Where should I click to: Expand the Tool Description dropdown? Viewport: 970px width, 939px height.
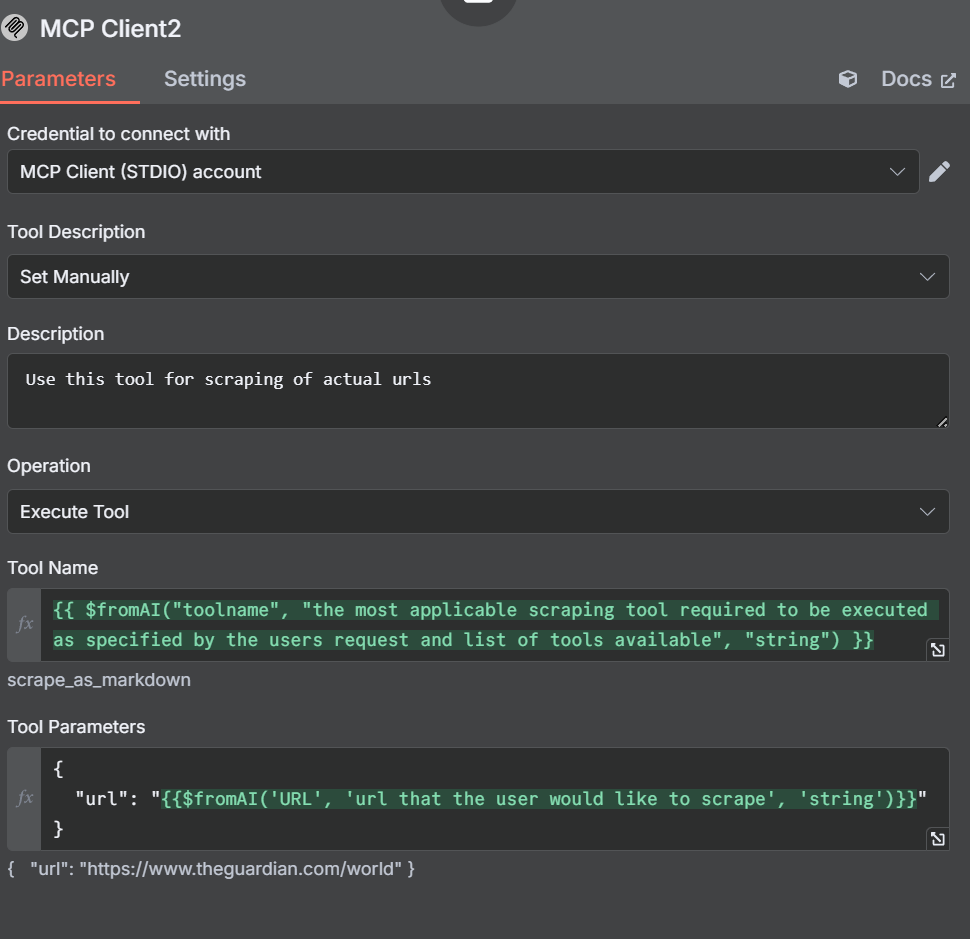pyautogui.click(x=477, y=277)
